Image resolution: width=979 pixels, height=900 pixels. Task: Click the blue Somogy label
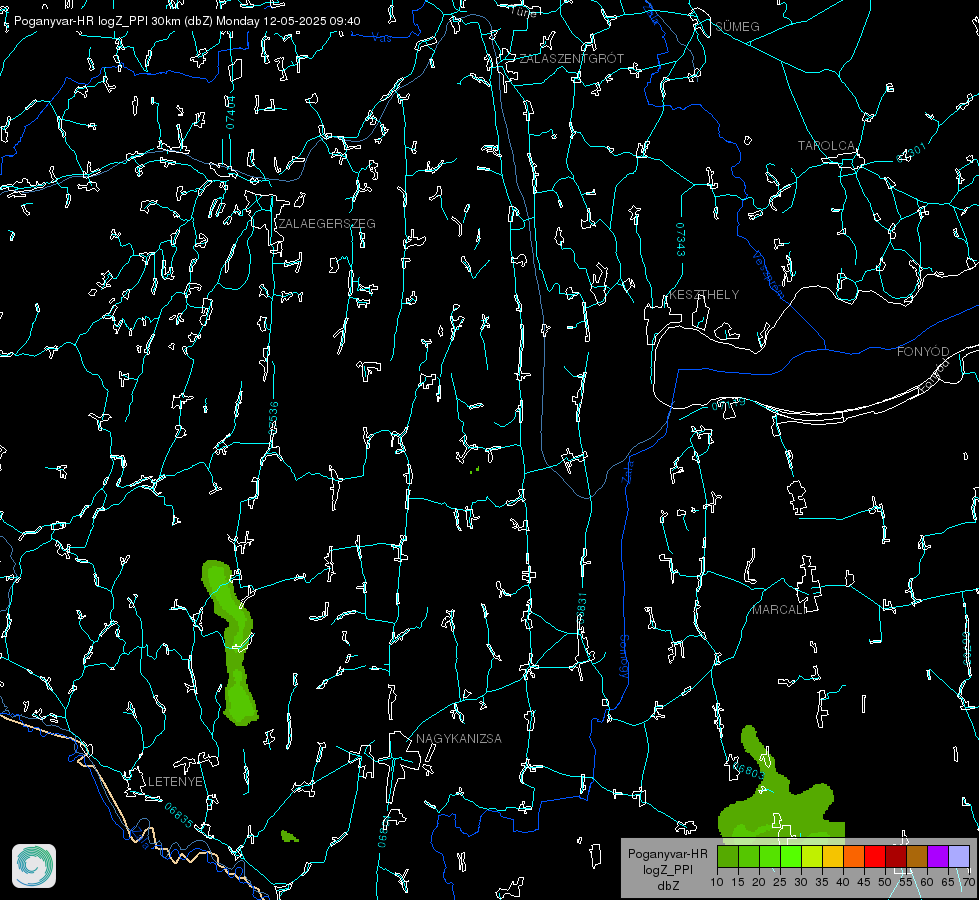[x=624, y=657]
